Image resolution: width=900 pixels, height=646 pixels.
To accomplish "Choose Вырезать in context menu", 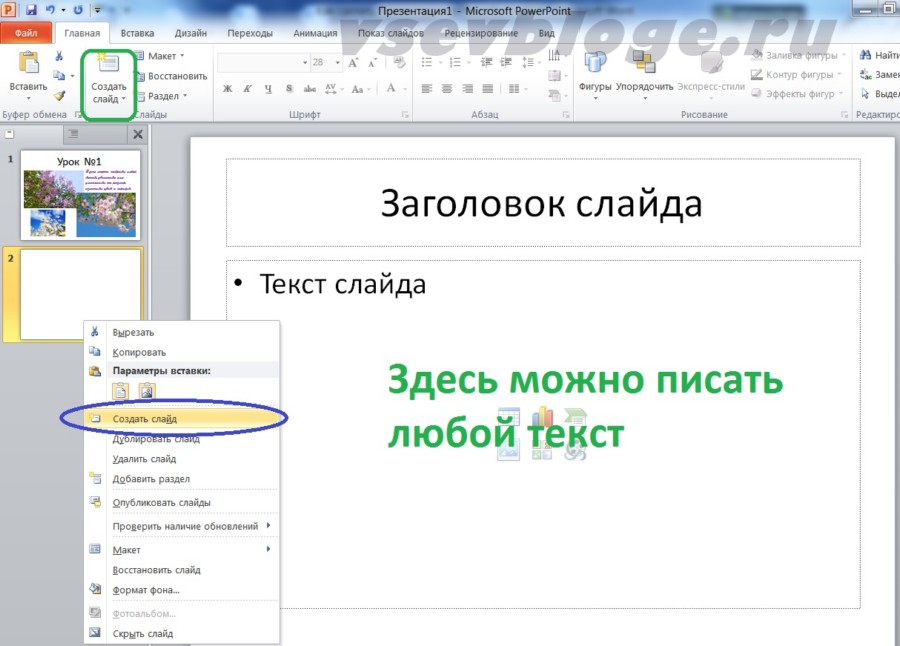I will click(181, 332).
